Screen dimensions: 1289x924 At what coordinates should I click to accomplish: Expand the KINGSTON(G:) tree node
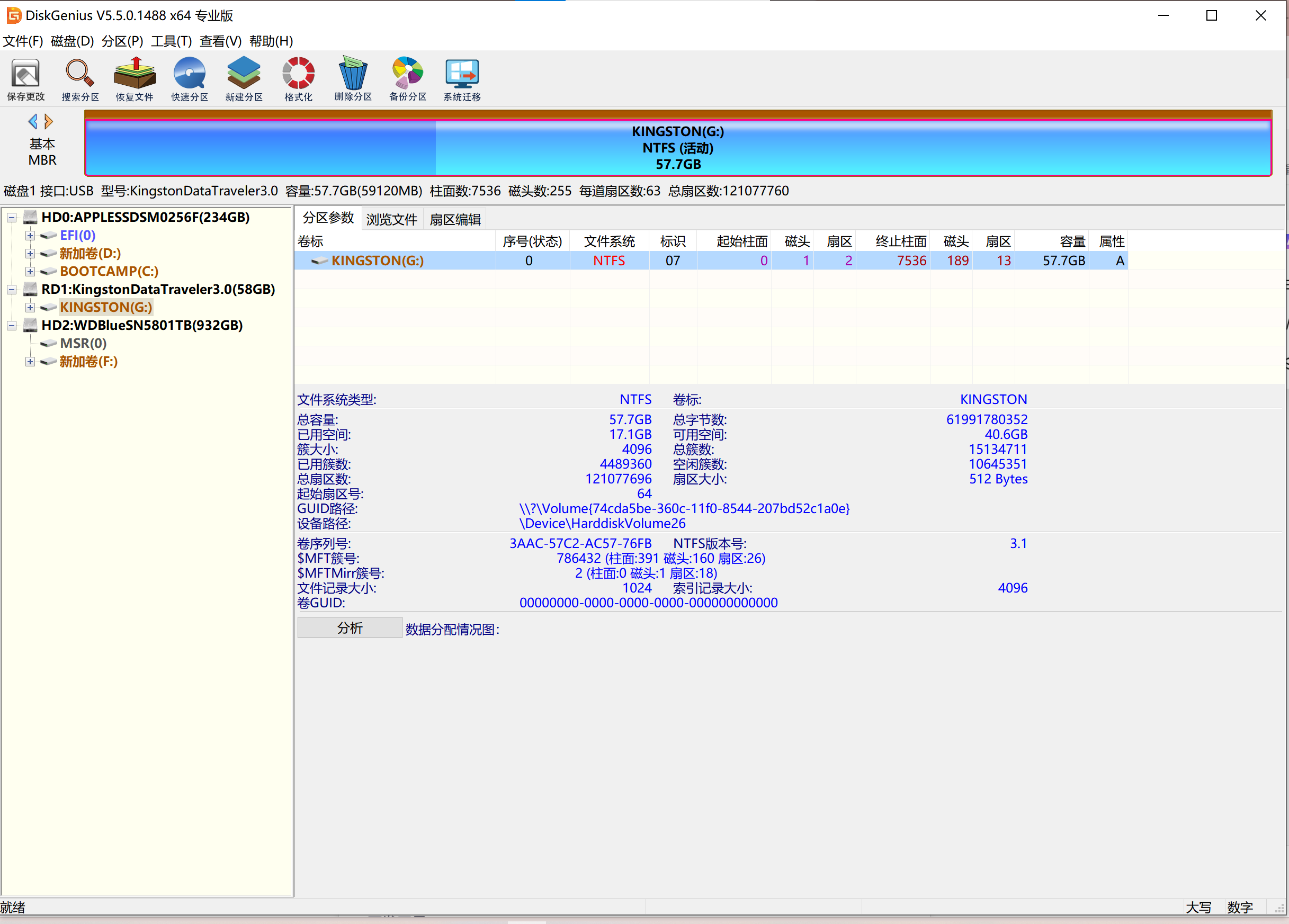click(30, 308)
